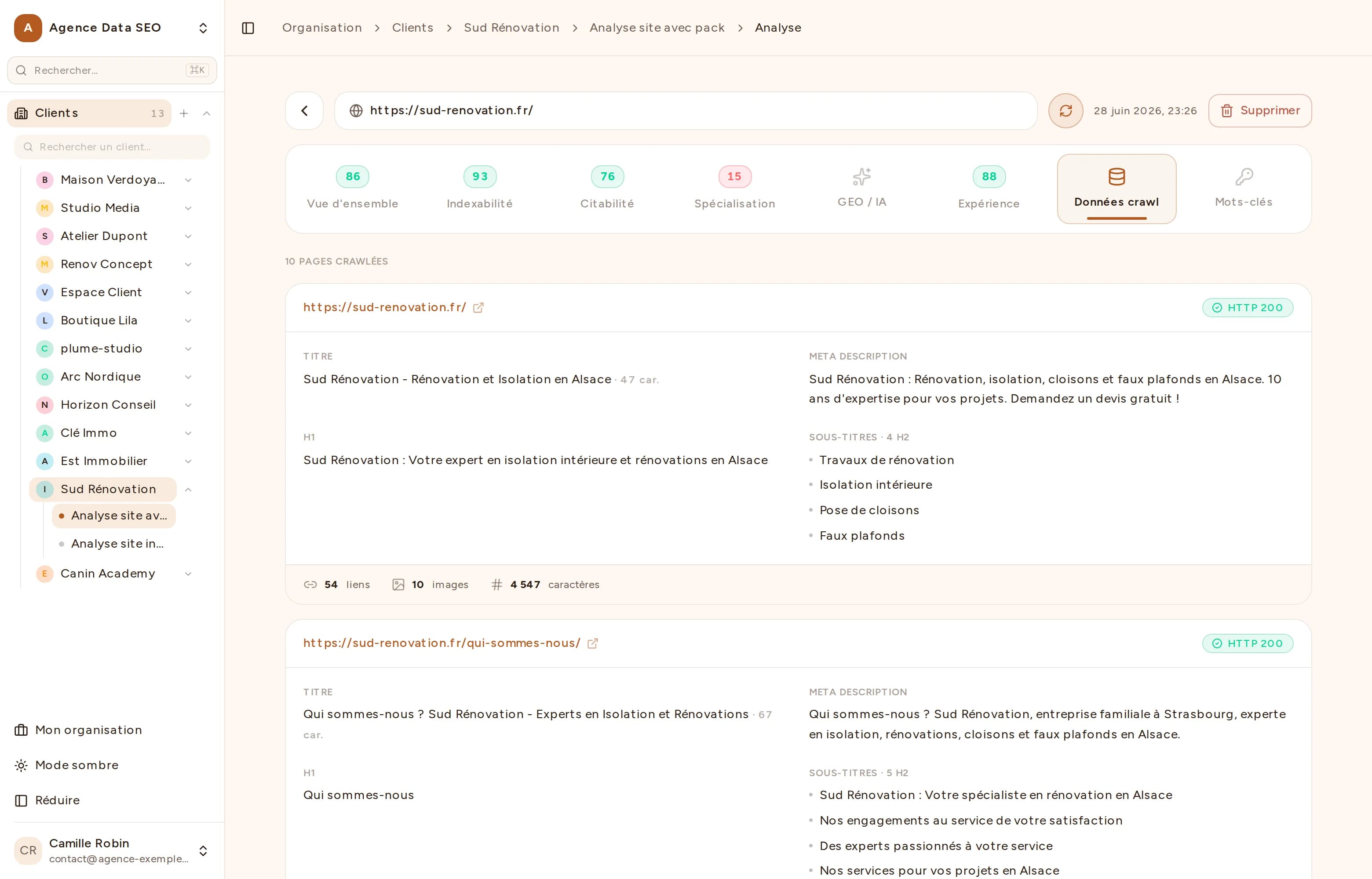Viewport: 1372px width, 879px height.
Task: Open qui-sommes-nous external link icon
Action: pyautogui.click(x=593, y=643)
